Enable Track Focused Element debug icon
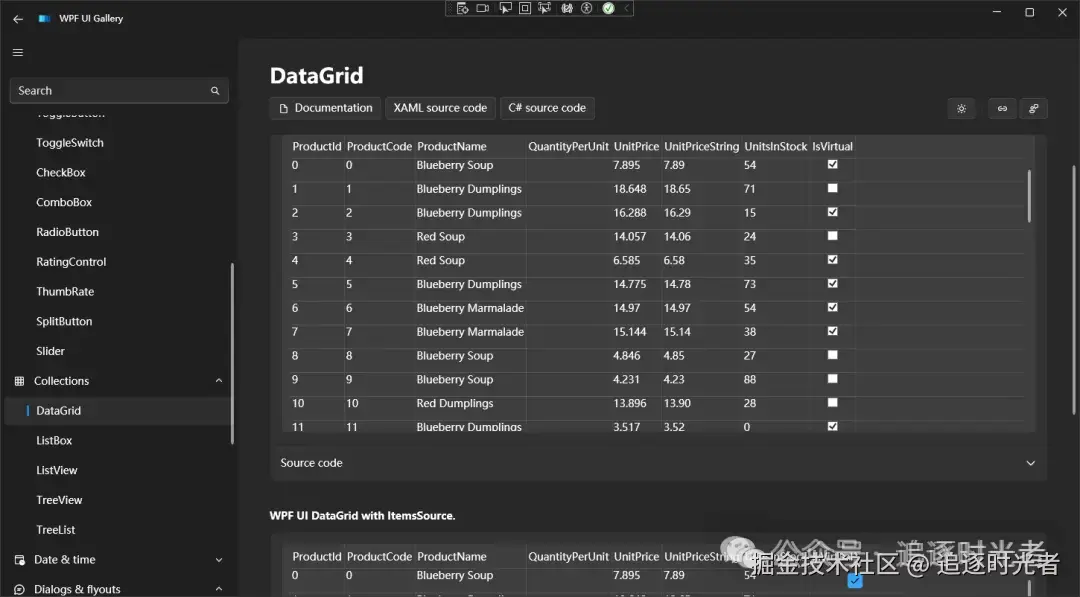Viewport: 1080px width, 597px height. click(x=545, y=8)
